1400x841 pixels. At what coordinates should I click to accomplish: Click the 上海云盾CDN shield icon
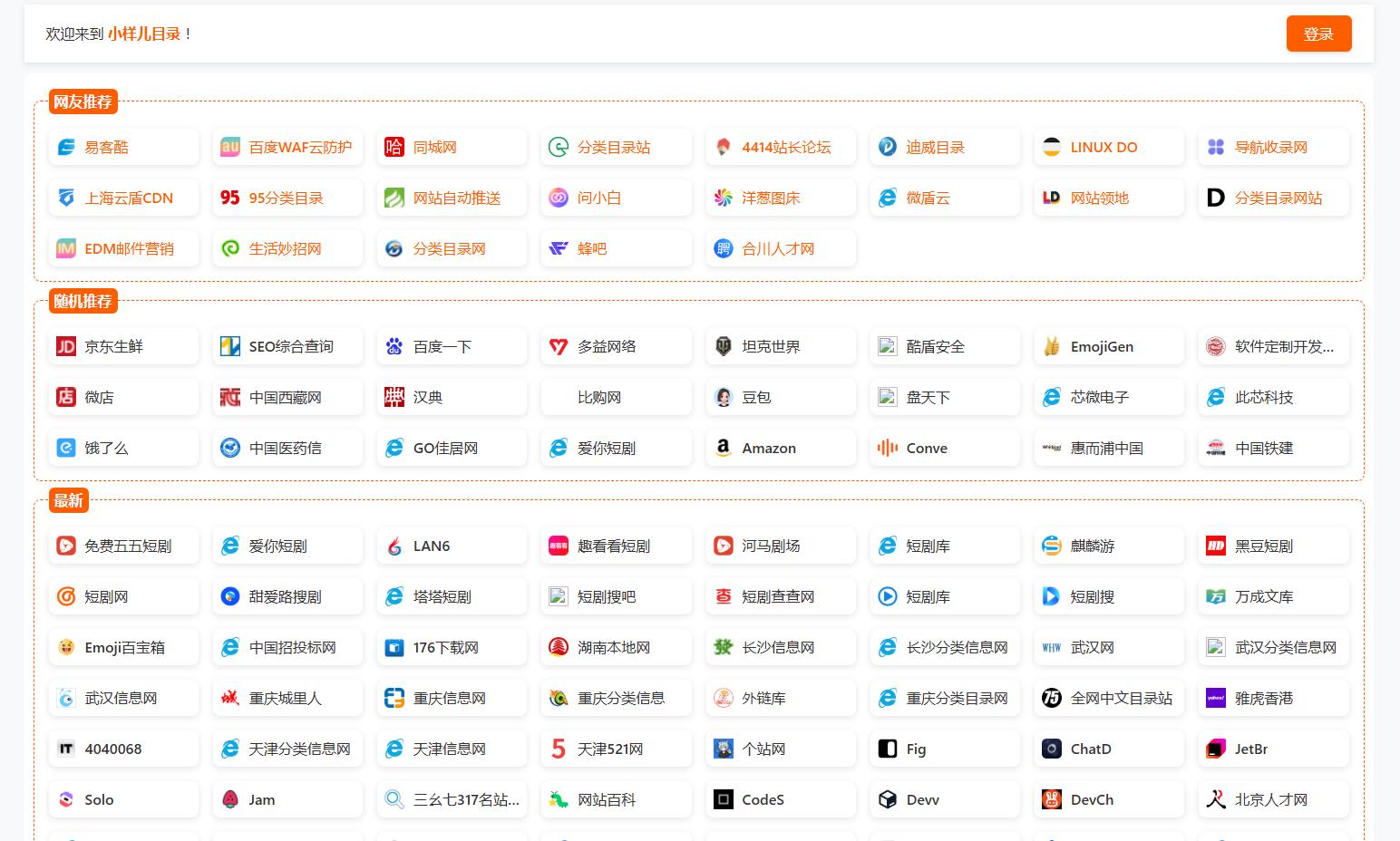(66, 198)
